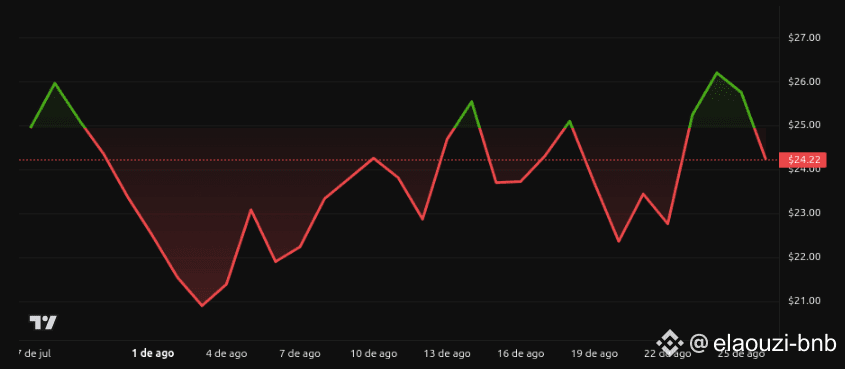The image size is (845, 369).
Task: Click the lowest red trough on chart
Action: (x=202, y=305)
